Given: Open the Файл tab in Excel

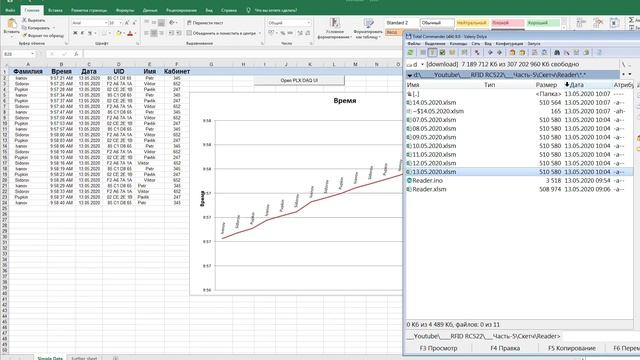Looking at the screenshot, I should [10, 10].
